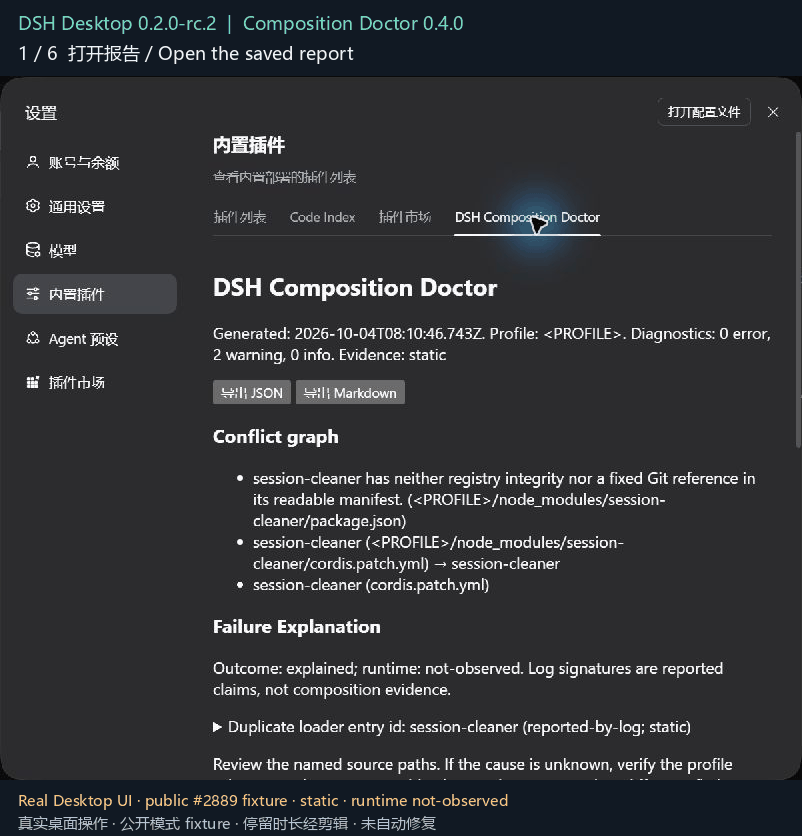Click the 'session-cleaner has neither registry integrity' bullet
802x836 pixels.
pyautogui.click(x=504, y=500)
